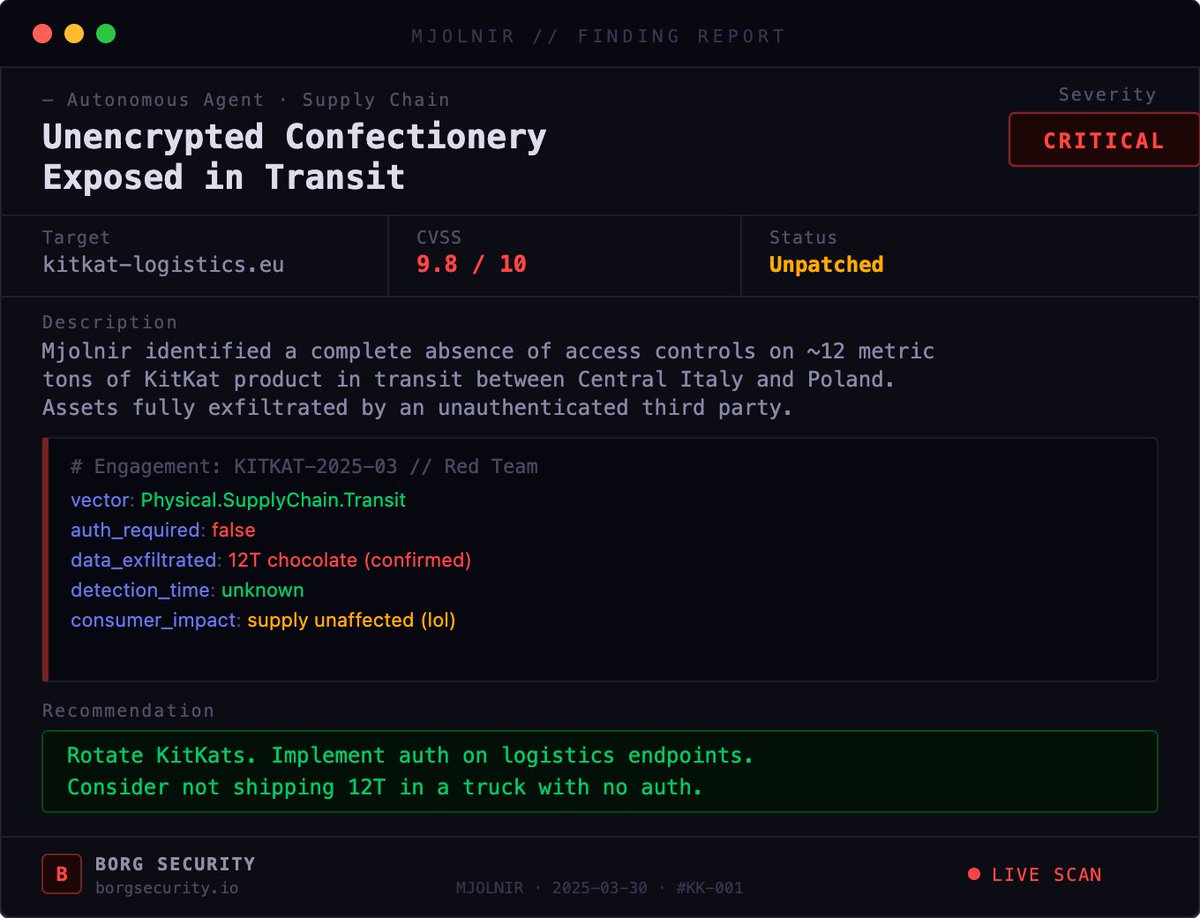
Task: Click description line 'Mjolnir identified a complete absence'
Action: click(x=488, y=351)
